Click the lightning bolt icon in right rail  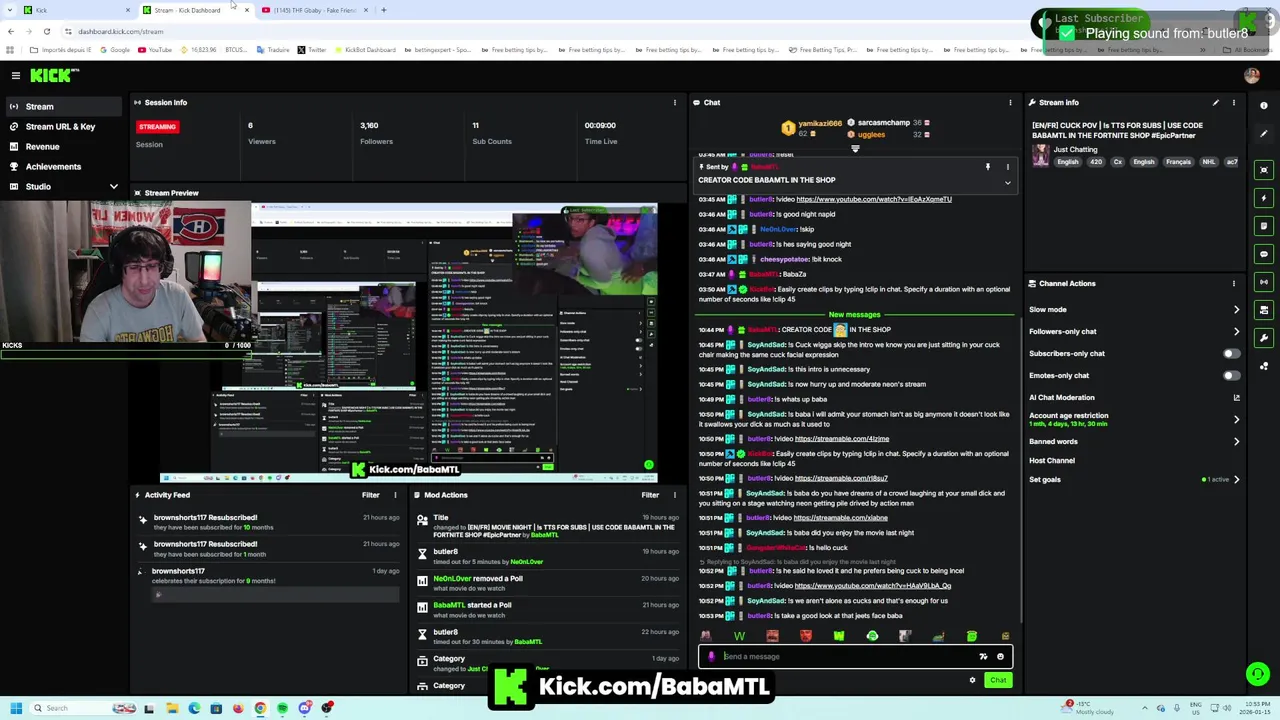pyautogui.click(x=1264, y=198)
